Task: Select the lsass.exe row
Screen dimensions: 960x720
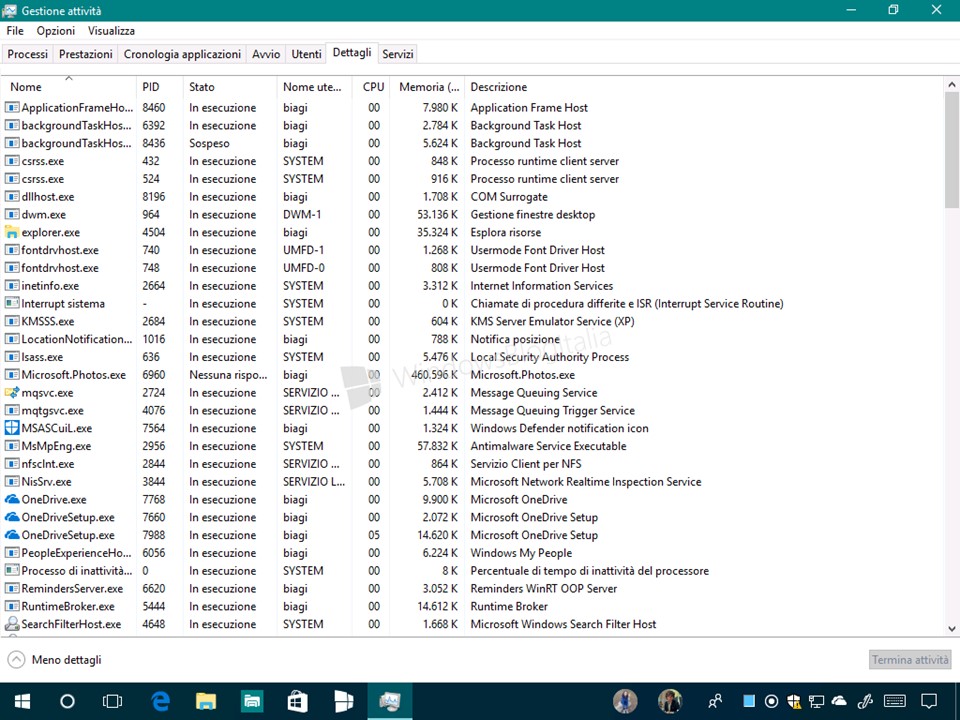Action: [472, 357]
